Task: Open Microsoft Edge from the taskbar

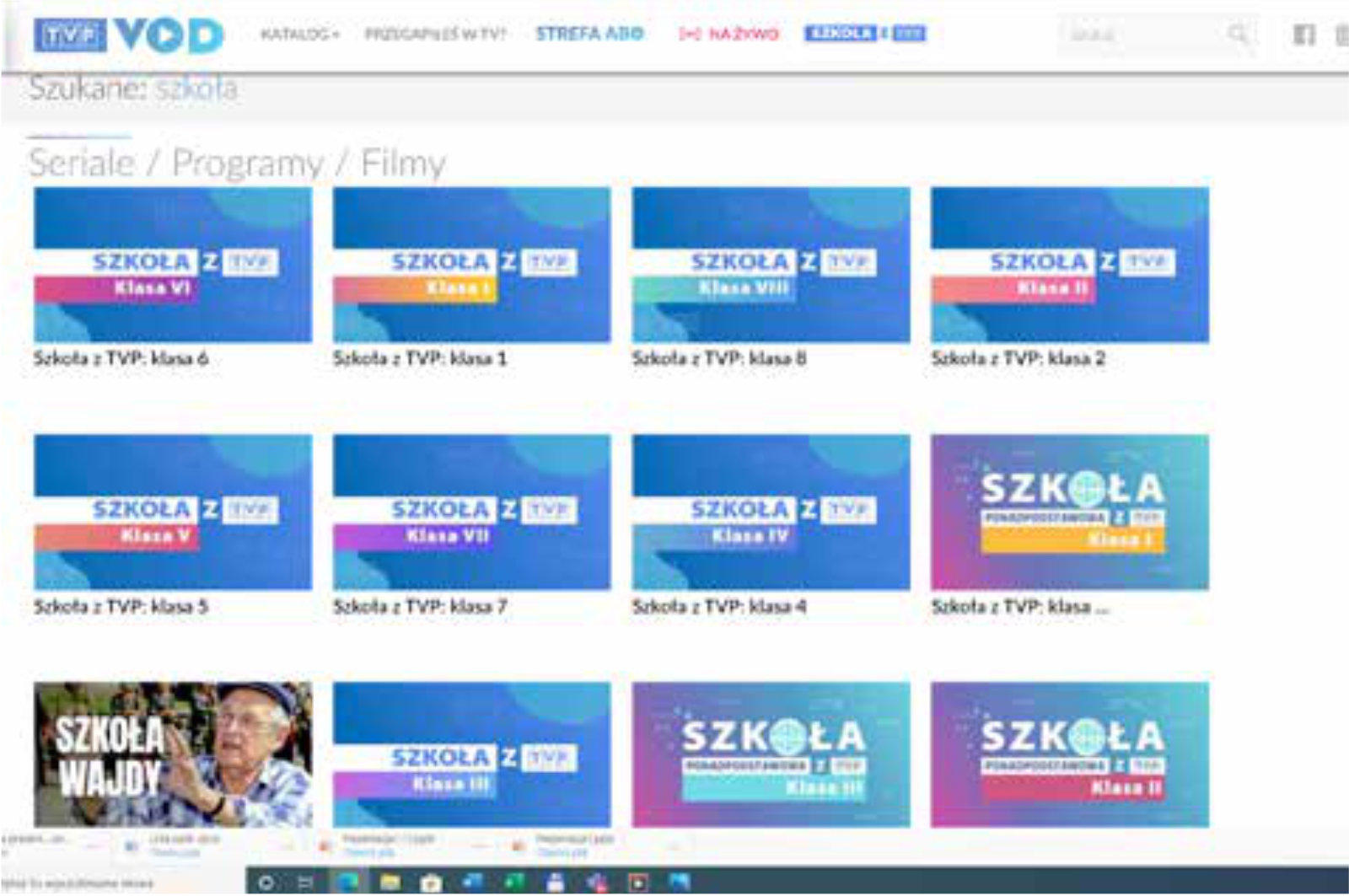Action: pos(347,882)
